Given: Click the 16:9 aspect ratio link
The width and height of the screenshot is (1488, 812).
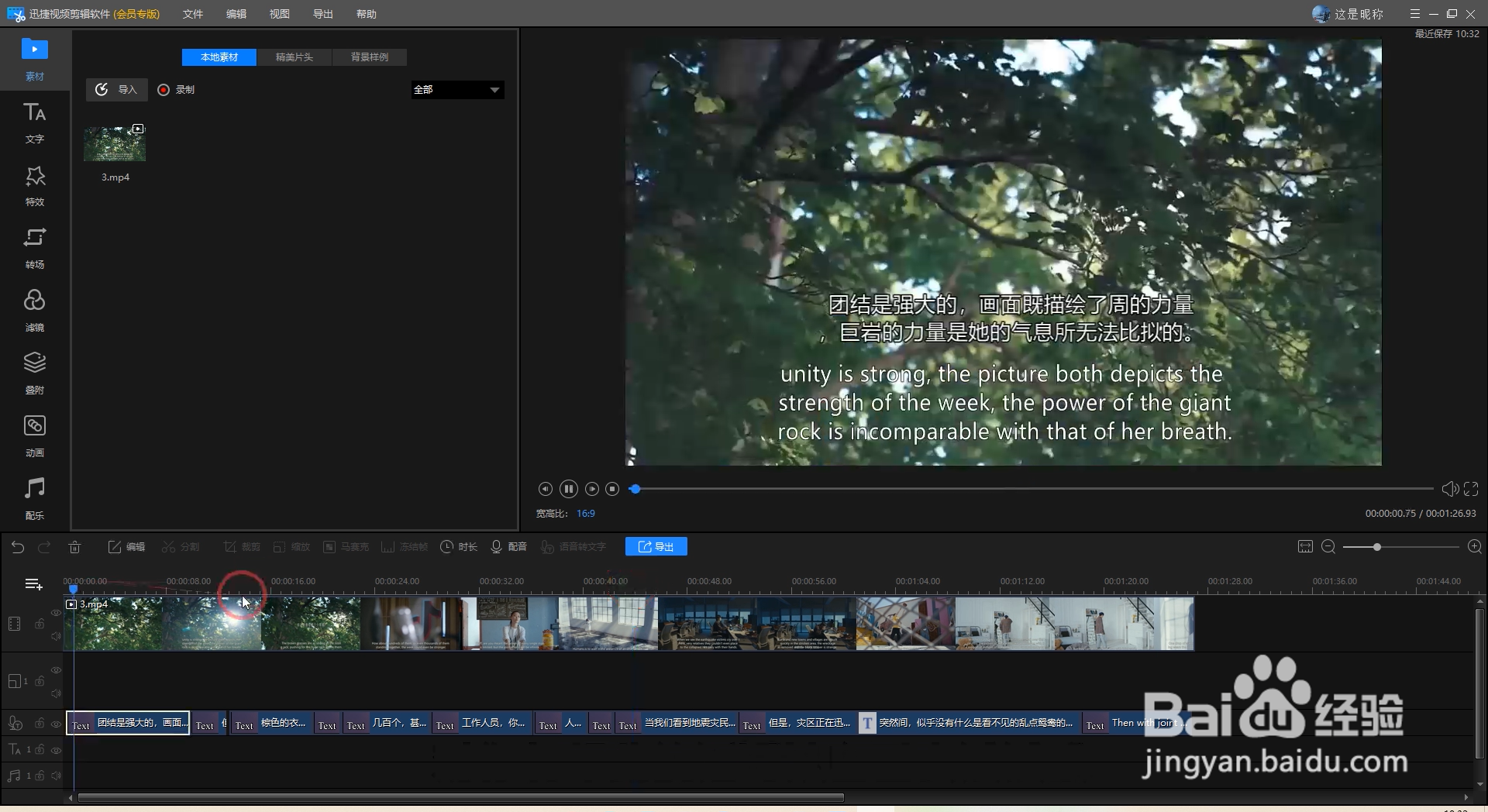Looking at the screenshot, I should click(586, 514).
